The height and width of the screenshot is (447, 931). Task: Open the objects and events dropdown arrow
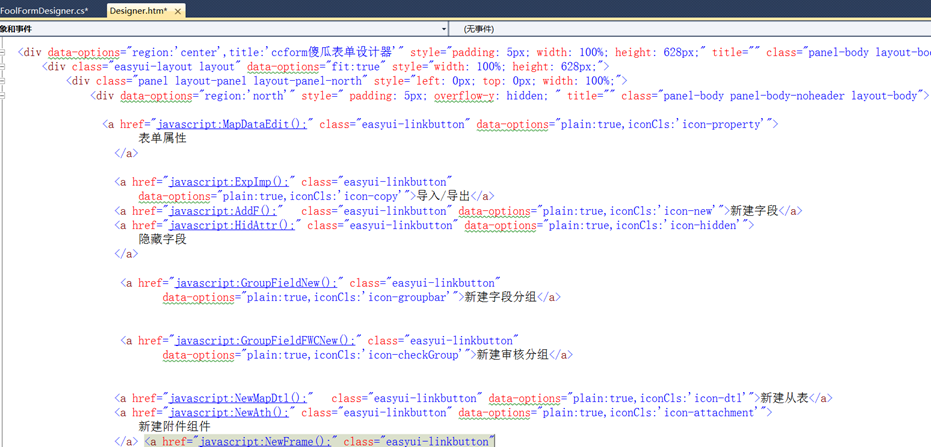click(x=444, y=28)
